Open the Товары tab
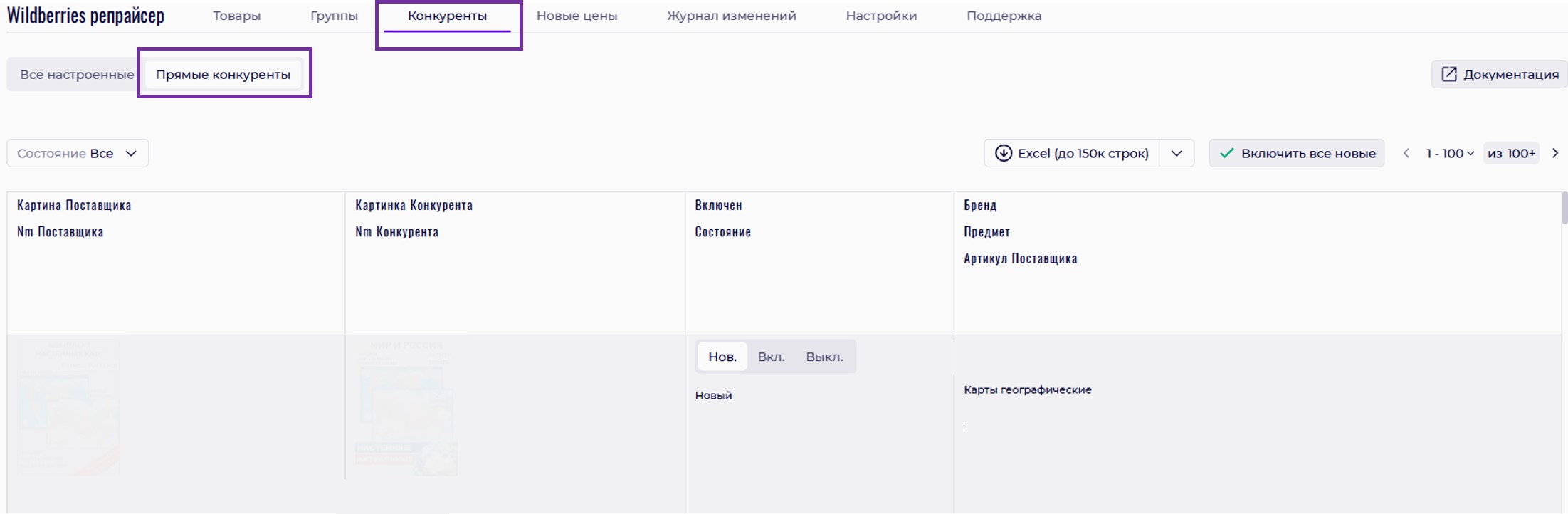This screenshot has height=514, width=1568. tap(236, 16)
